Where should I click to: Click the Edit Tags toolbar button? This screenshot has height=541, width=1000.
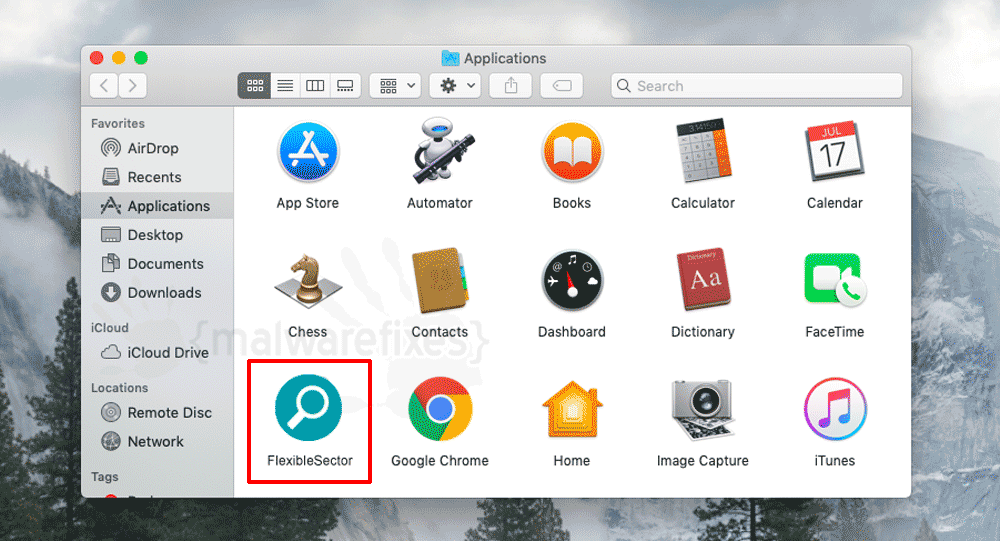562,85
